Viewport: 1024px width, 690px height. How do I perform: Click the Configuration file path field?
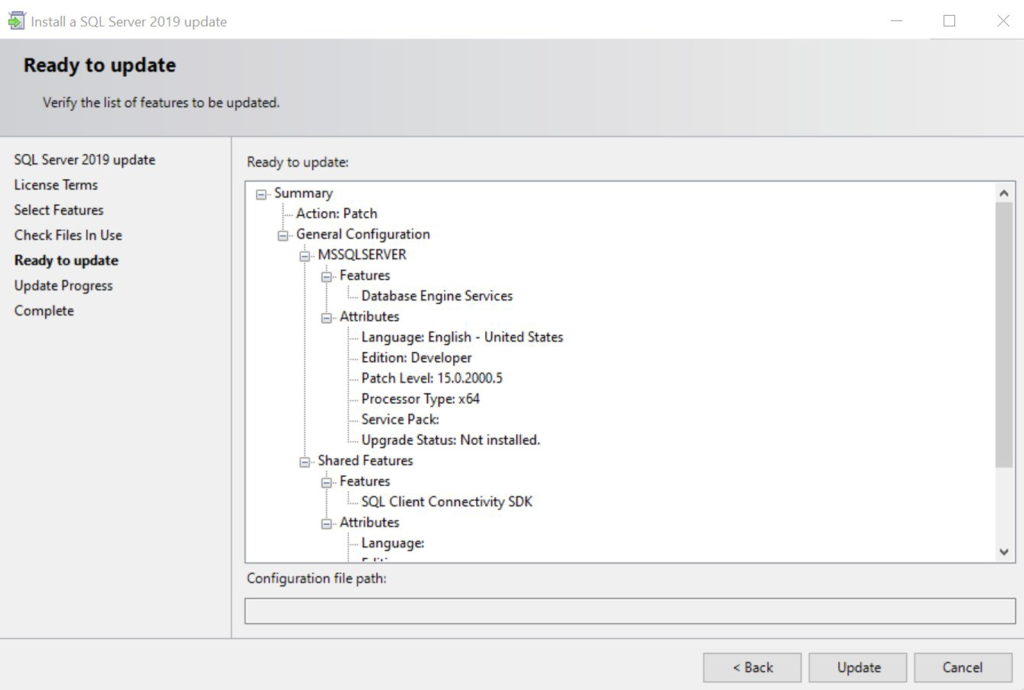[630, 611]
